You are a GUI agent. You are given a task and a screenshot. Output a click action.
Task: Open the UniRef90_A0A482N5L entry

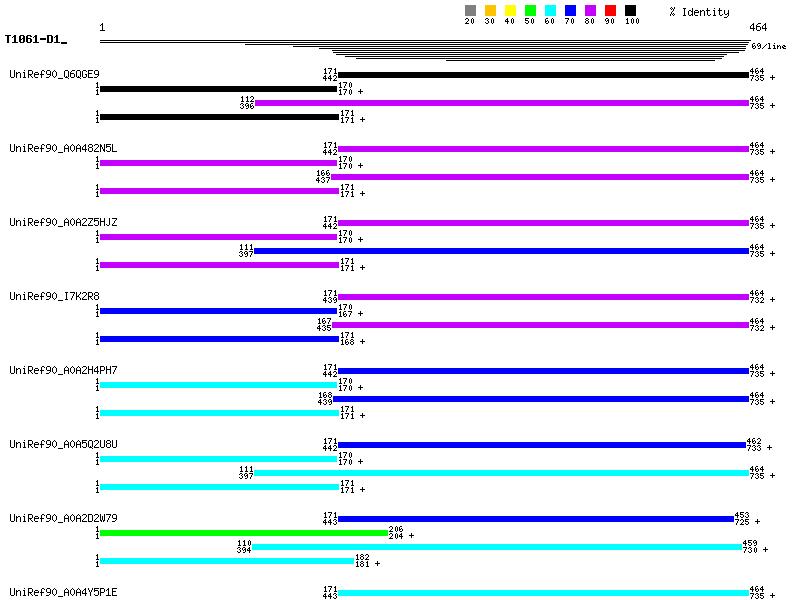click(63, 148)
